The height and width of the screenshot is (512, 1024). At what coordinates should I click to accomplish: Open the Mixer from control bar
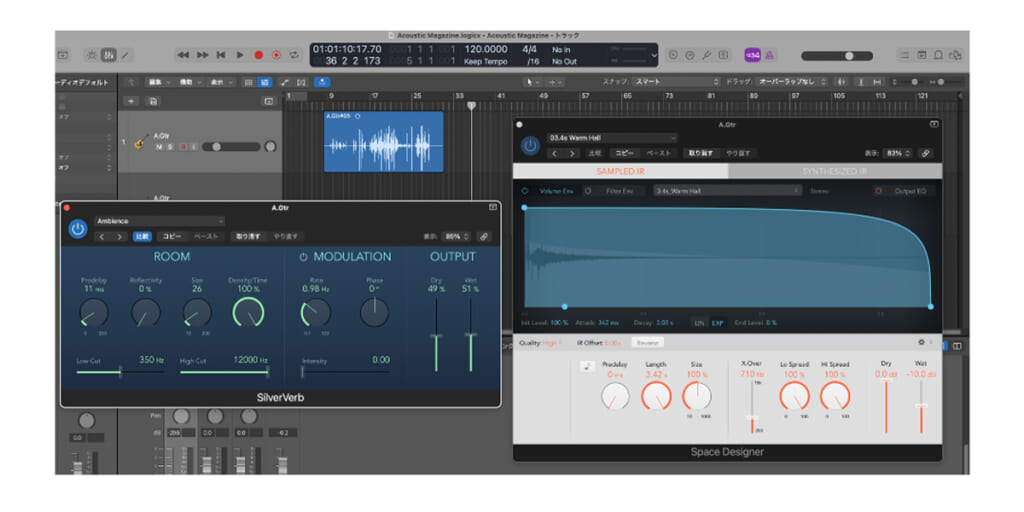[x=108, y=56]
